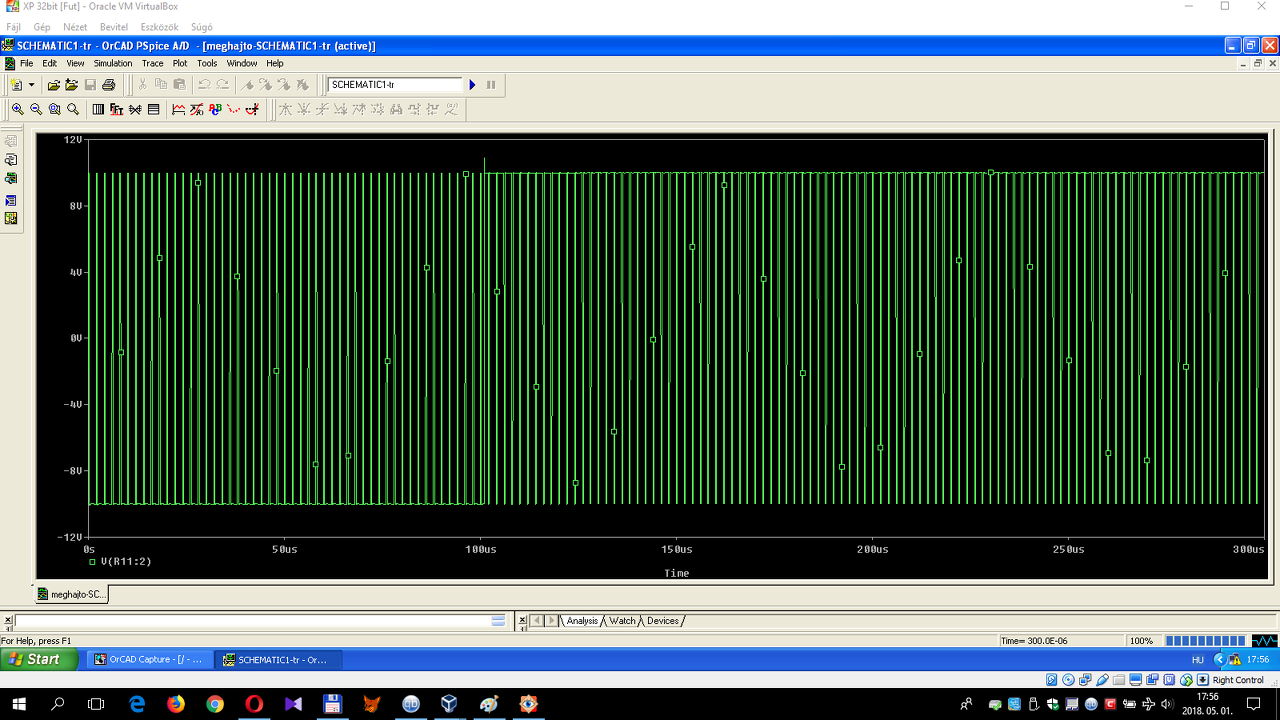Click the Print icon in toolbar
The width and height of the screenshot is (1280, 720).
point(108,85)
